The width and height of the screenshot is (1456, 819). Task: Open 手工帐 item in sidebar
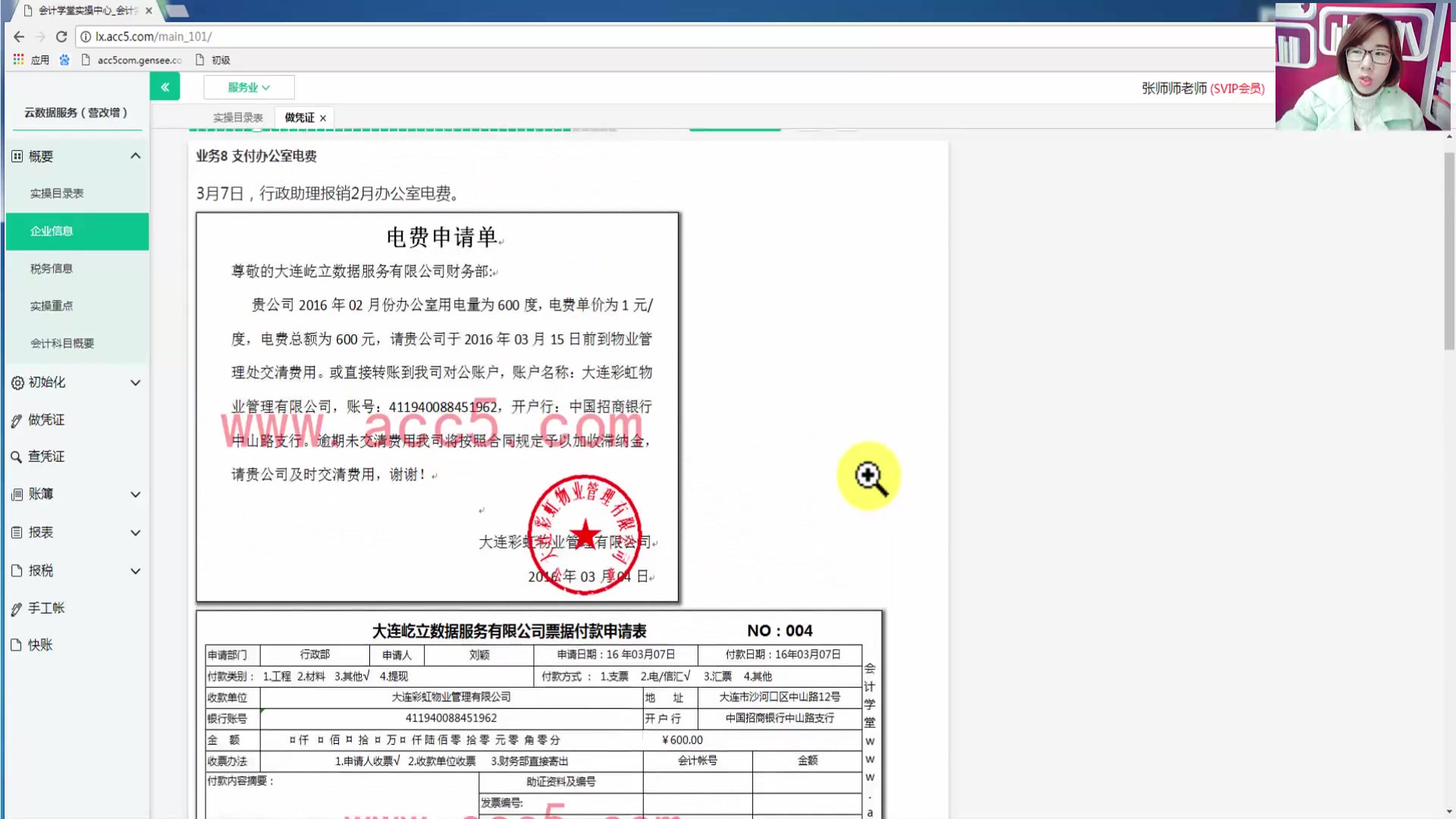tap(45, 607)
